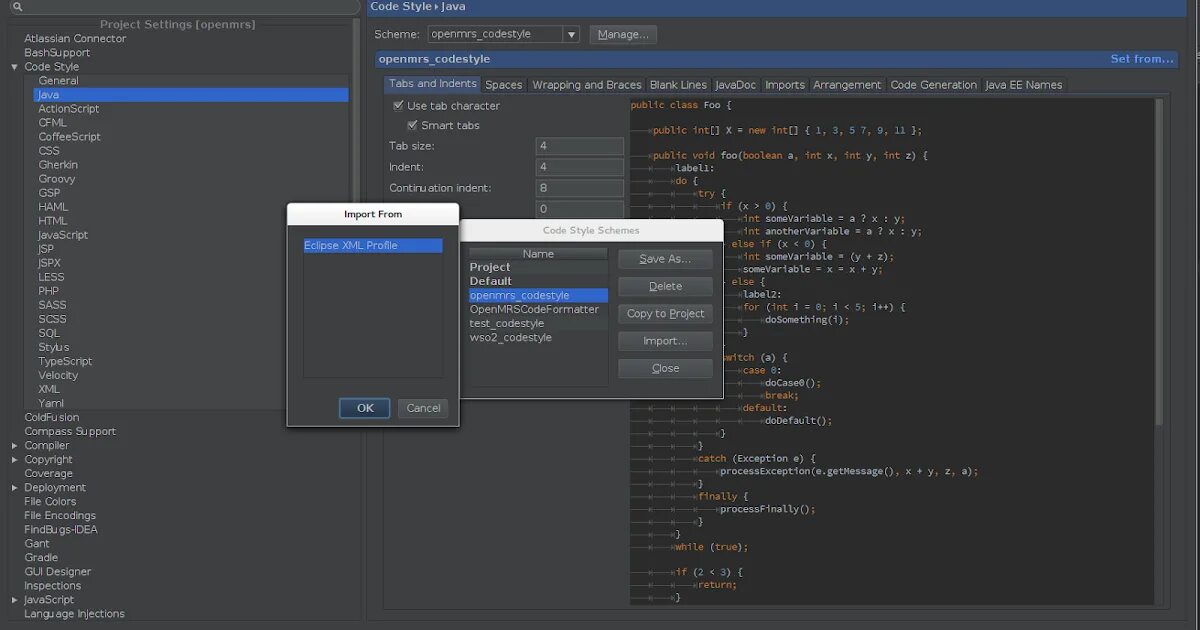
Task: Select PHP code style
Action: tap(49, 291)
